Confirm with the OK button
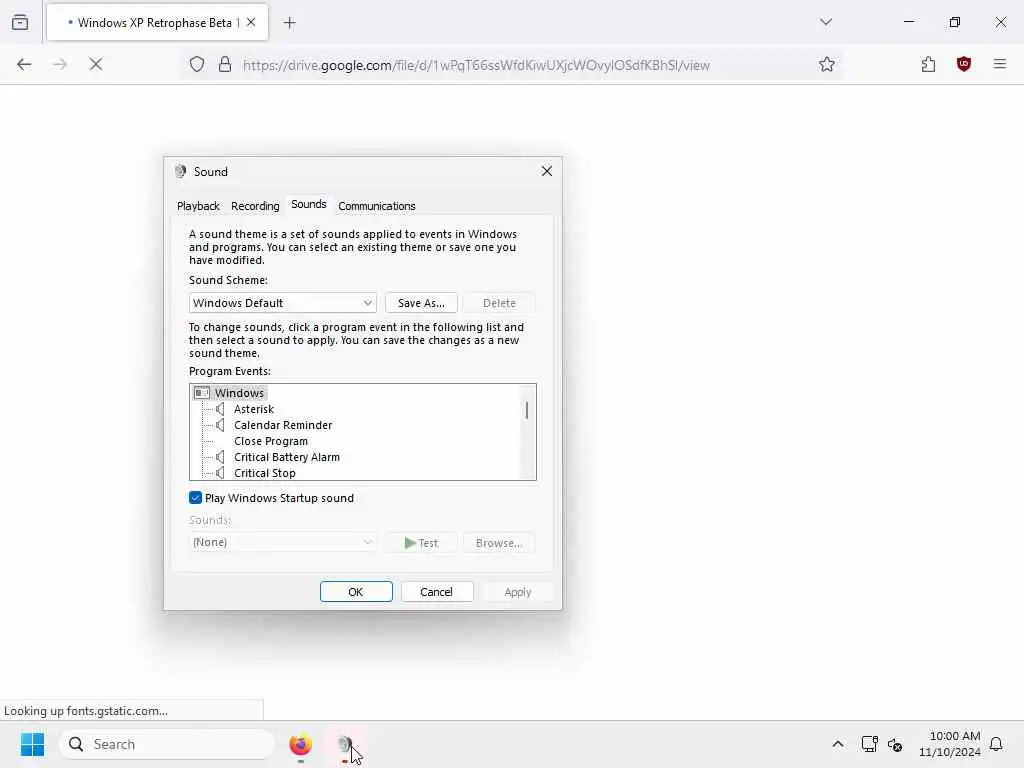 [356, 592]
